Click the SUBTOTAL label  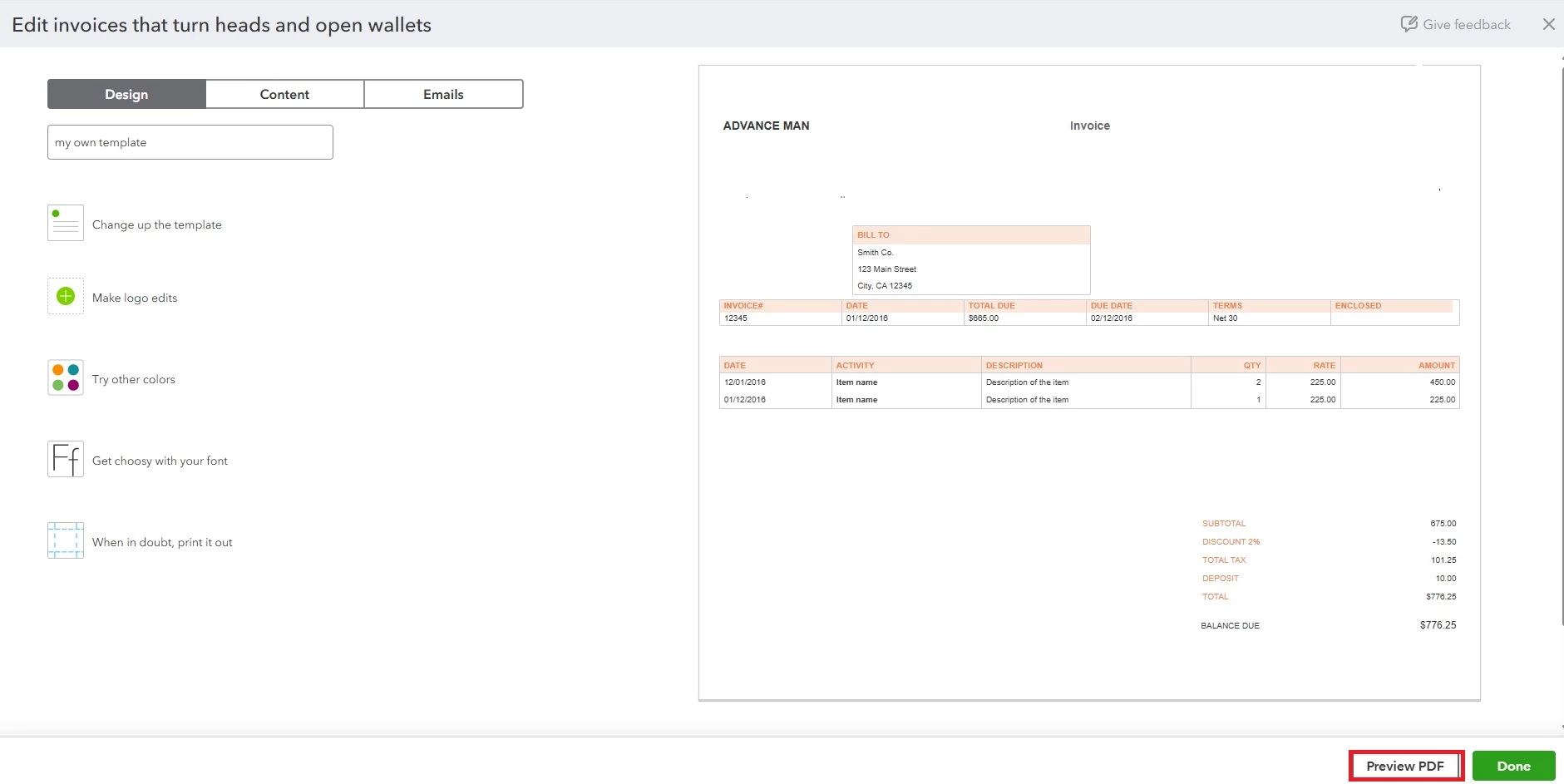1224,524
